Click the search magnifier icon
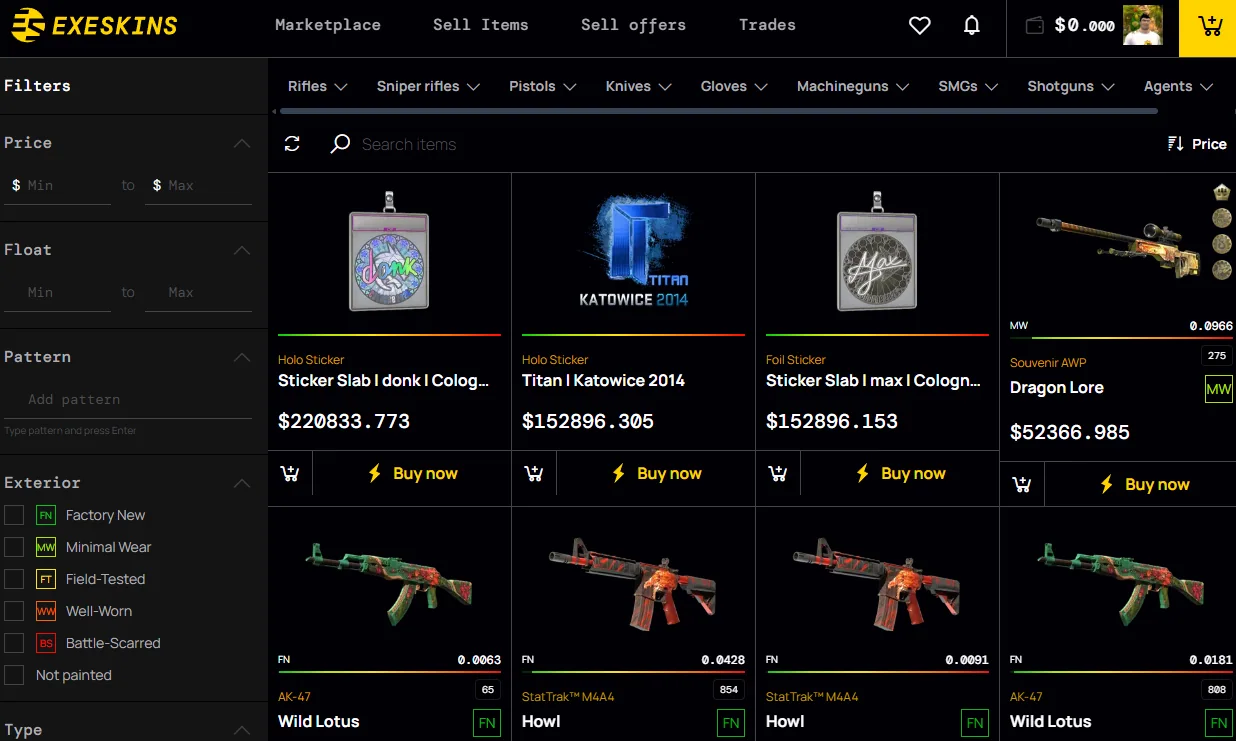Screen dimensions: 1236x741 [340, 144]
